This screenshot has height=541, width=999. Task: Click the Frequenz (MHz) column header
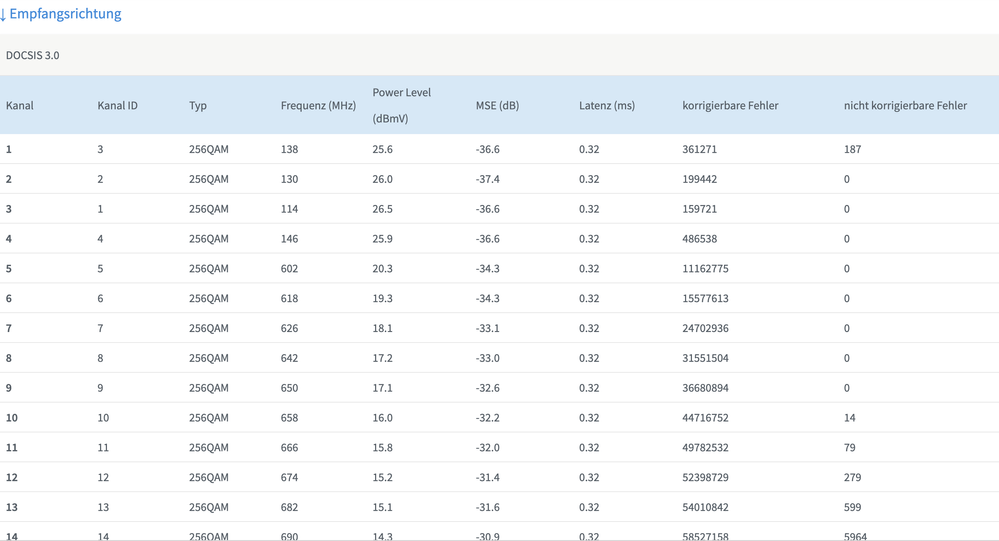coord(318,105)
